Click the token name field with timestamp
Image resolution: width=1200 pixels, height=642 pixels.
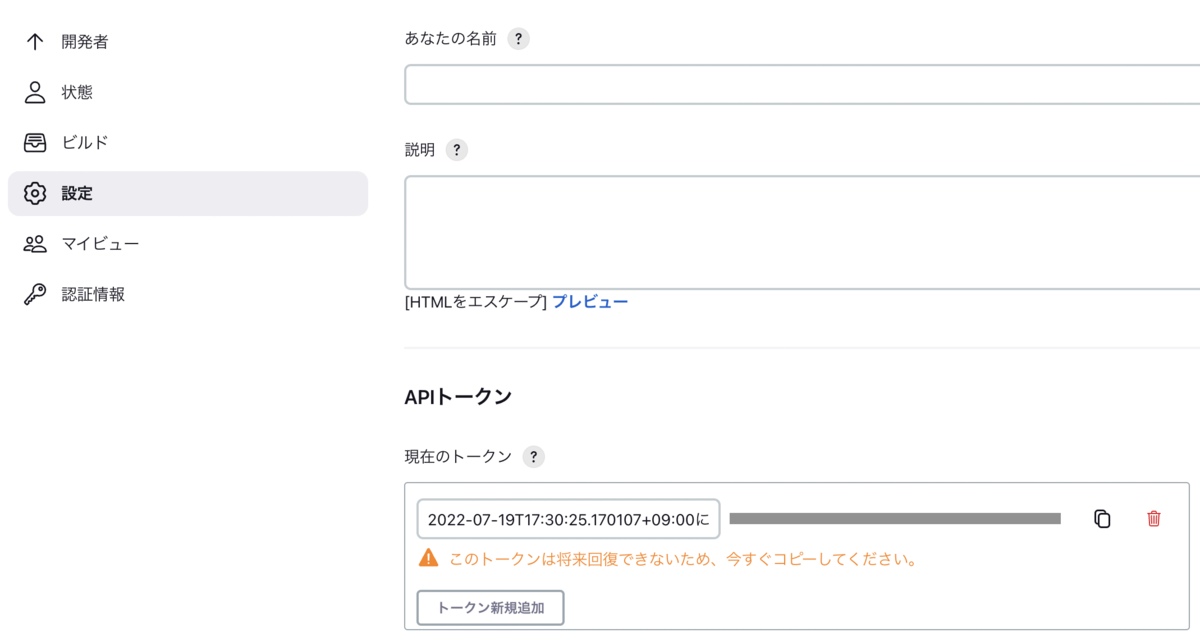coord(568,519)
